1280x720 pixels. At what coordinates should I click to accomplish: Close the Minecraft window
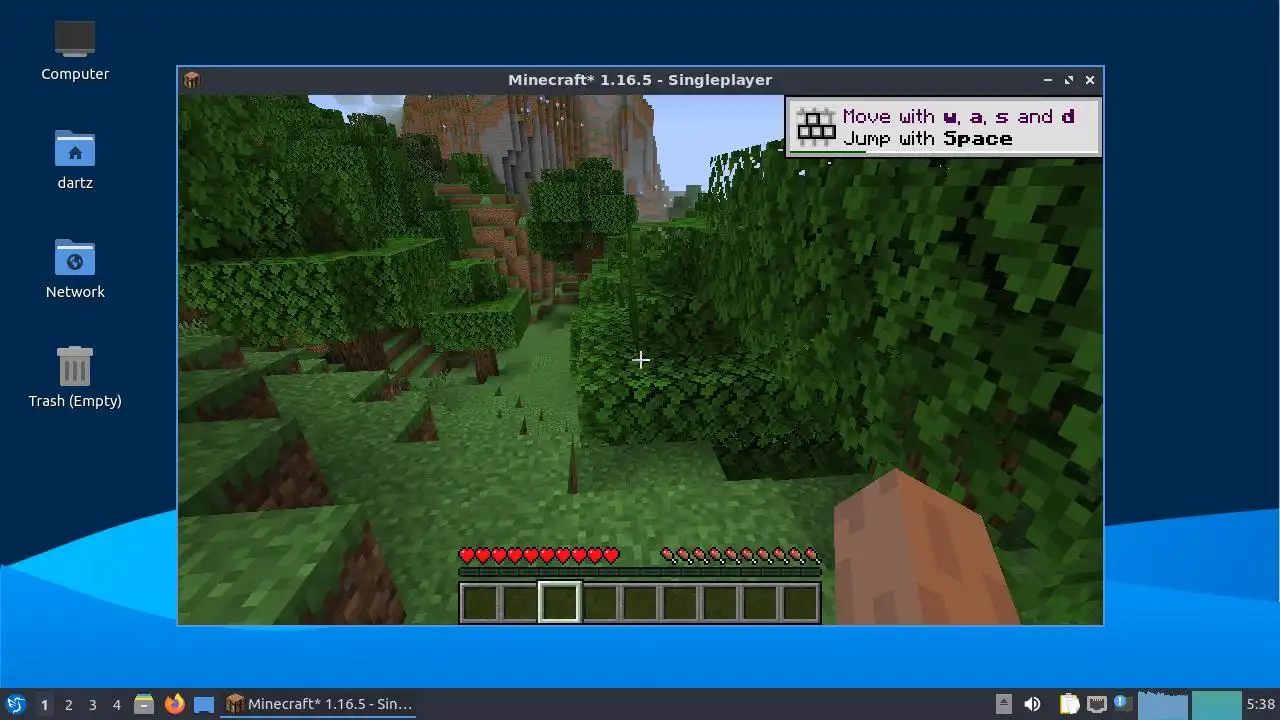pyautogui.click(x=1090, y=80)
